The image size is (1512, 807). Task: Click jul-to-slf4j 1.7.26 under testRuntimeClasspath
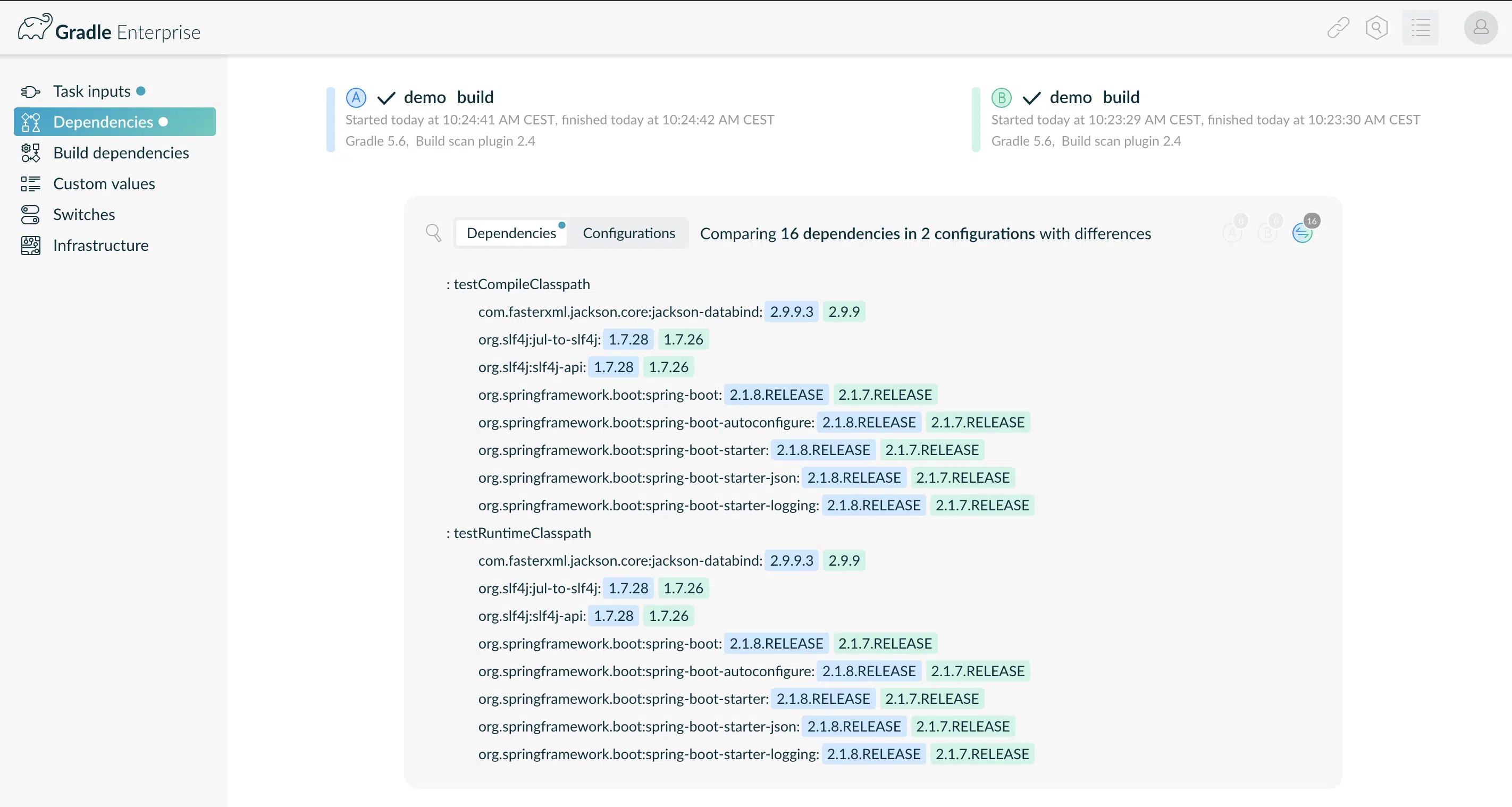point(683,588)
